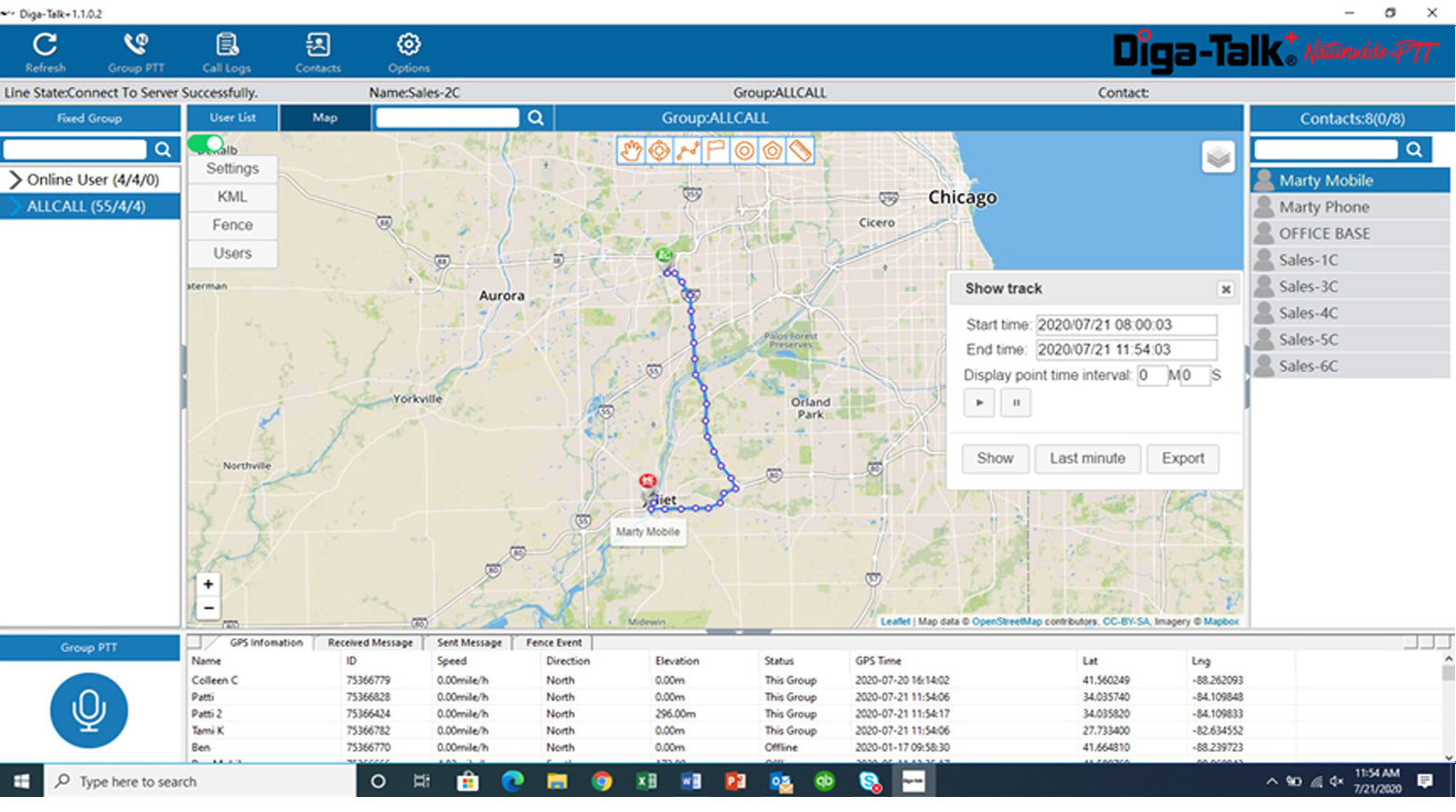1456x812 pixels.
Task: Open Call Logs from the top toolbar
Action: 226,53
